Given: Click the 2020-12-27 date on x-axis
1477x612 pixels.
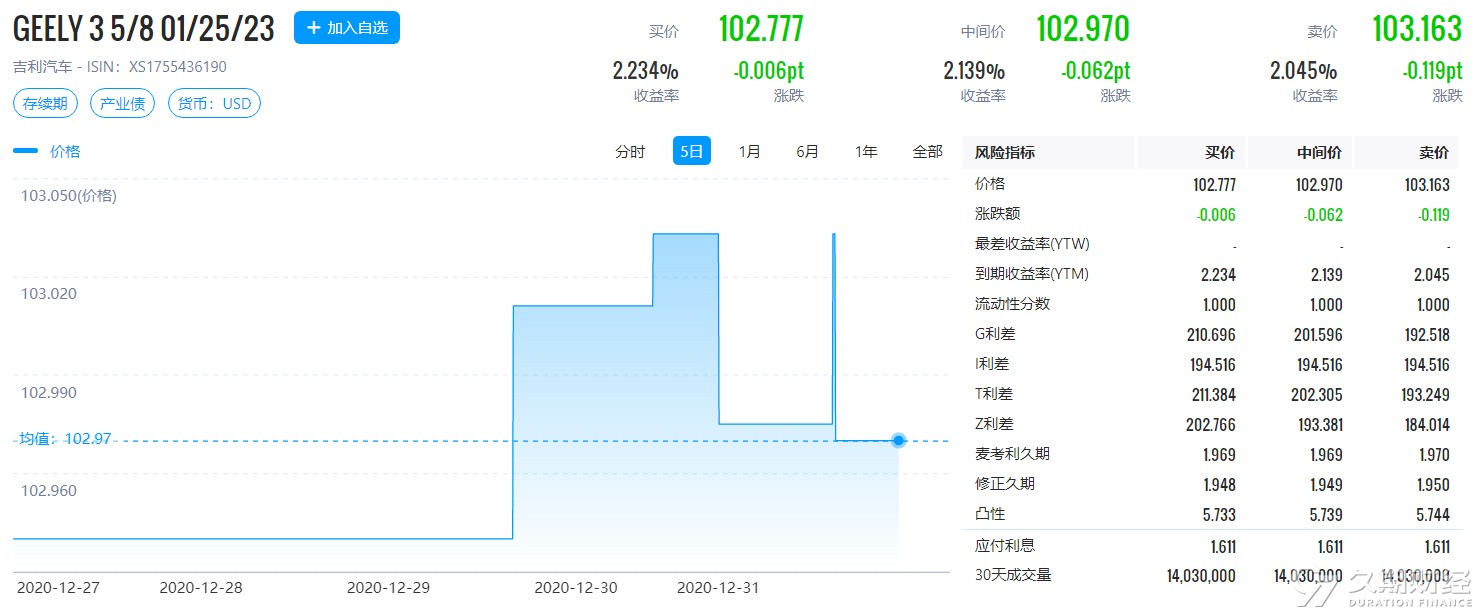Looking at the screenshot, I should 58,588.
